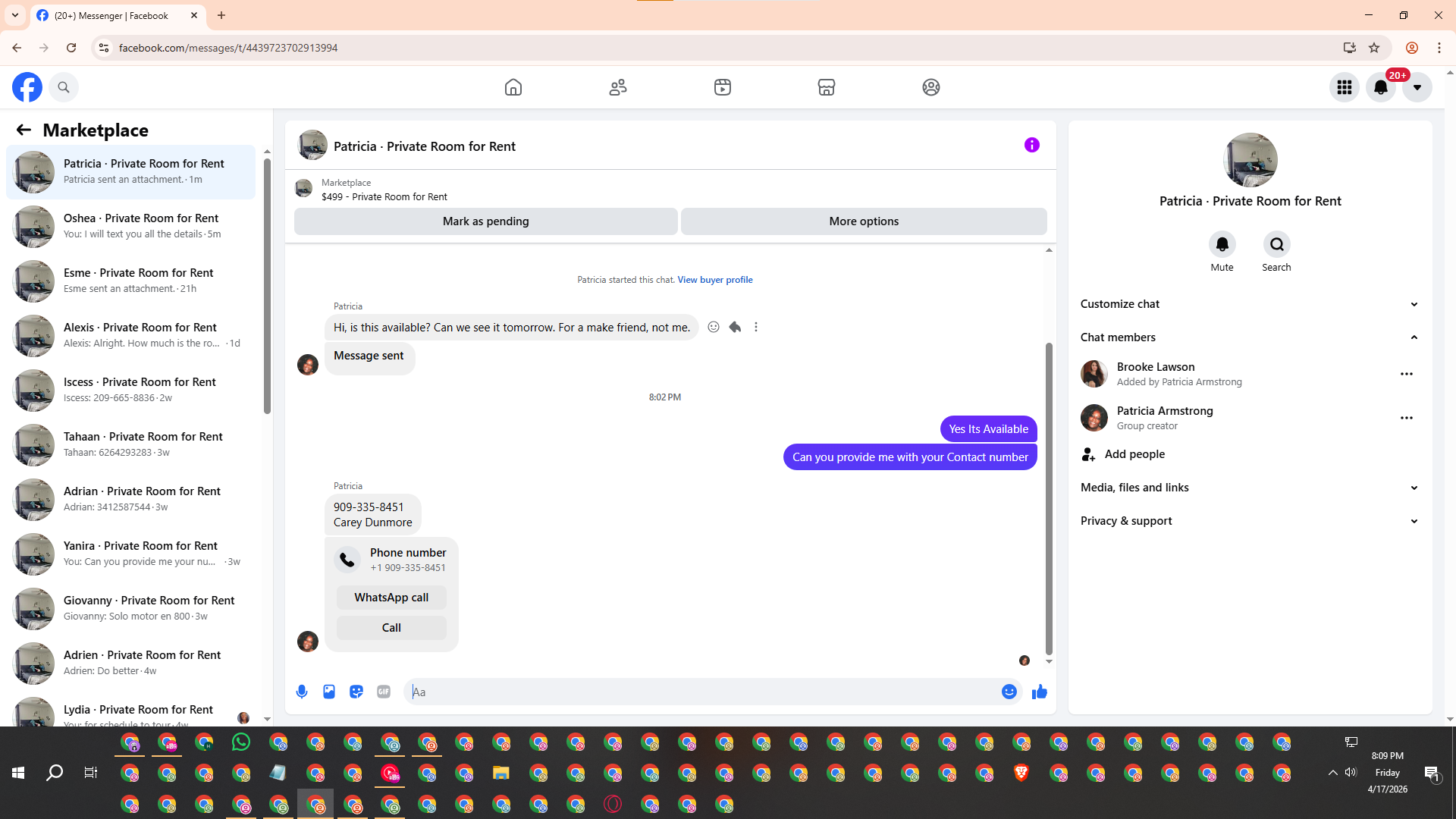Mute this conversation with bell icon
This screenshot has height=819, width=1456.
click(1222, 244)
